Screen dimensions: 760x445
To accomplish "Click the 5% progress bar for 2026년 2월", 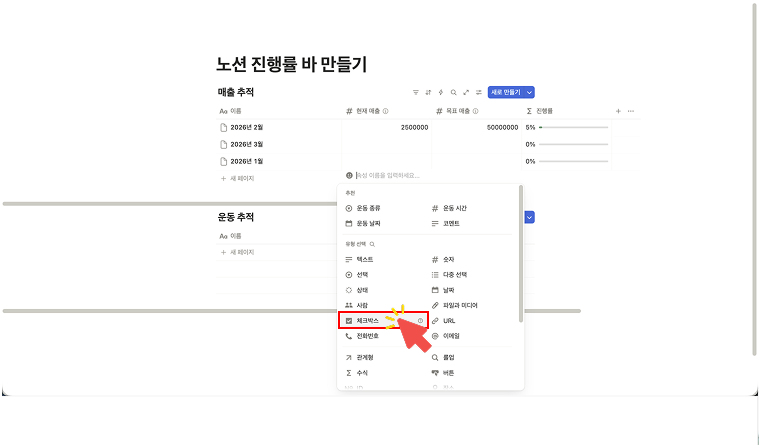I will click(x=573, y=127).
